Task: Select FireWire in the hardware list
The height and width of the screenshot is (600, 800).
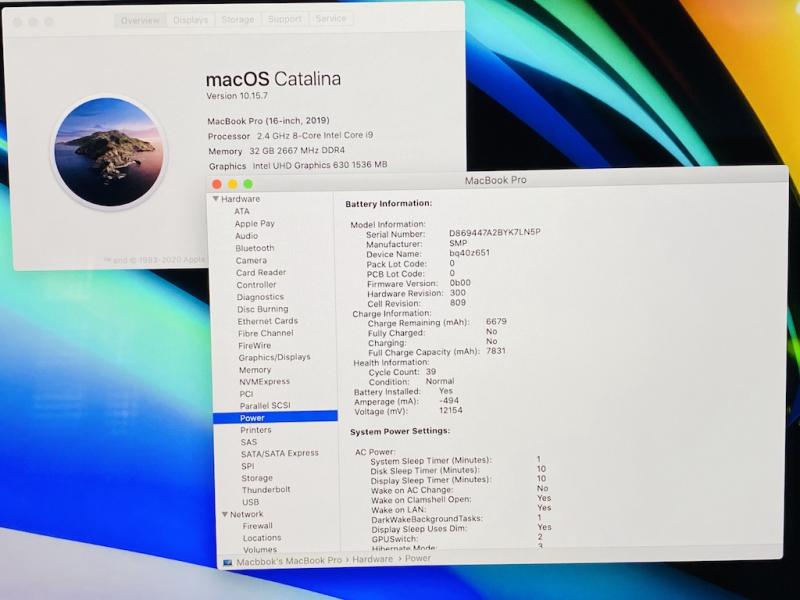Action: point(255,345)
